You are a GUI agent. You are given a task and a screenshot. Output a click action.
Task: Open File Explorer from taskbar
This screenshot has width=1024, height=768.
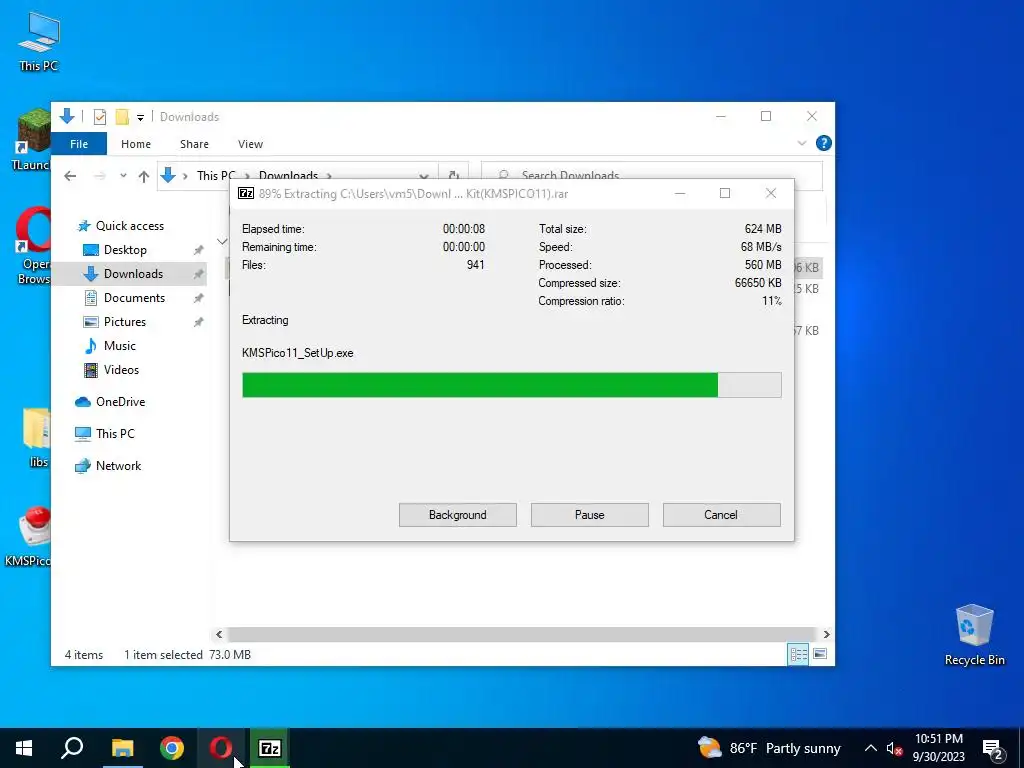(122, 748)
